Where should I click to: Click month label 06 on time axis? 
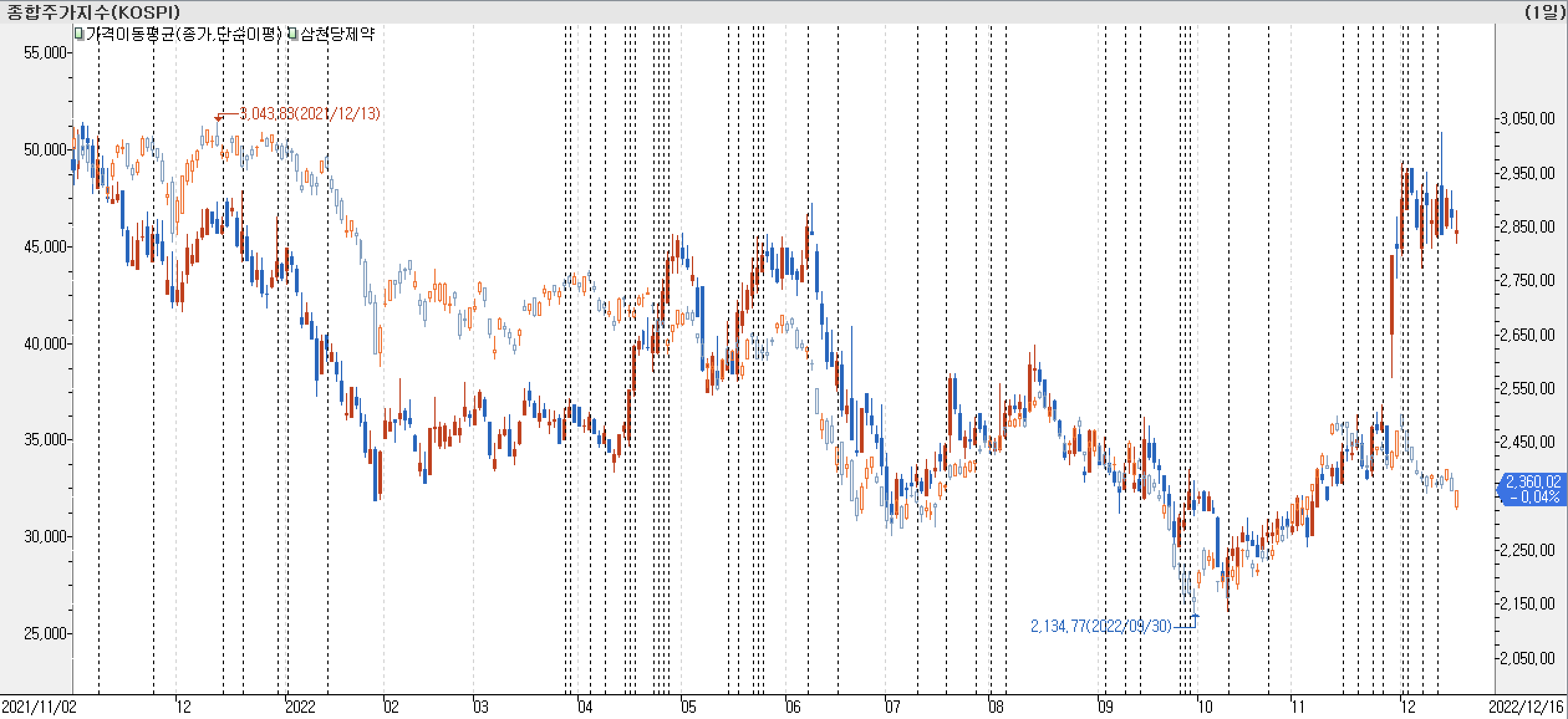793,707
